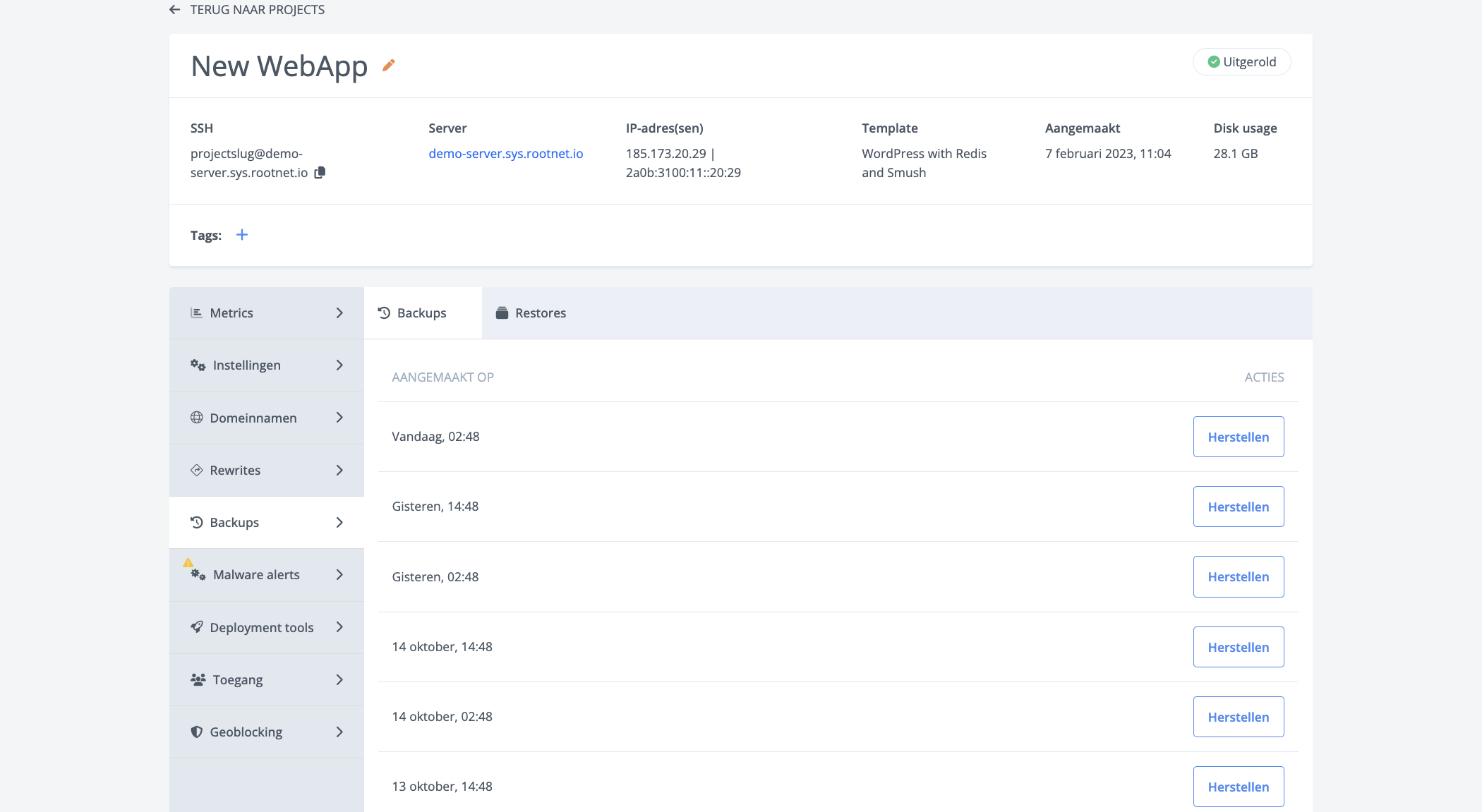Click the Domeinnamen globe icon
Screen dimensions: 1482x812
tap(197, 418)
